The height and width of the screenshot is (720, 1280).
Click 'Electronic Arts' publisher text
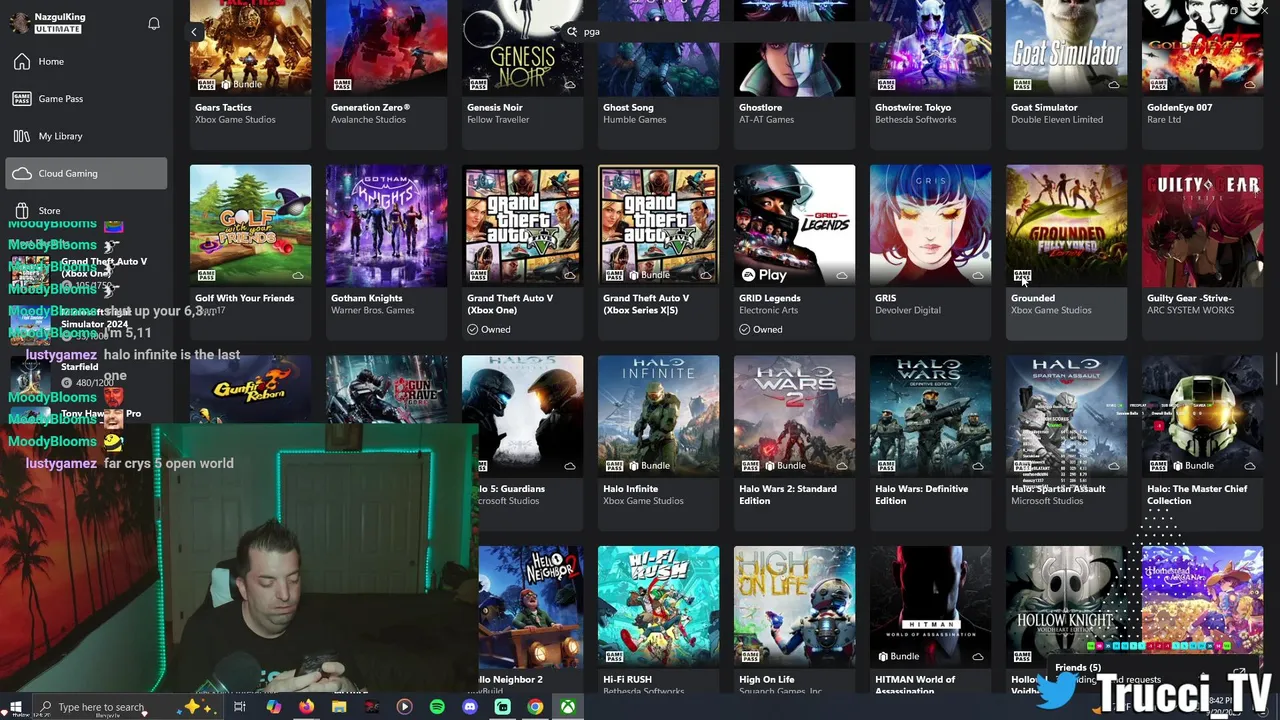pos(769,310)
